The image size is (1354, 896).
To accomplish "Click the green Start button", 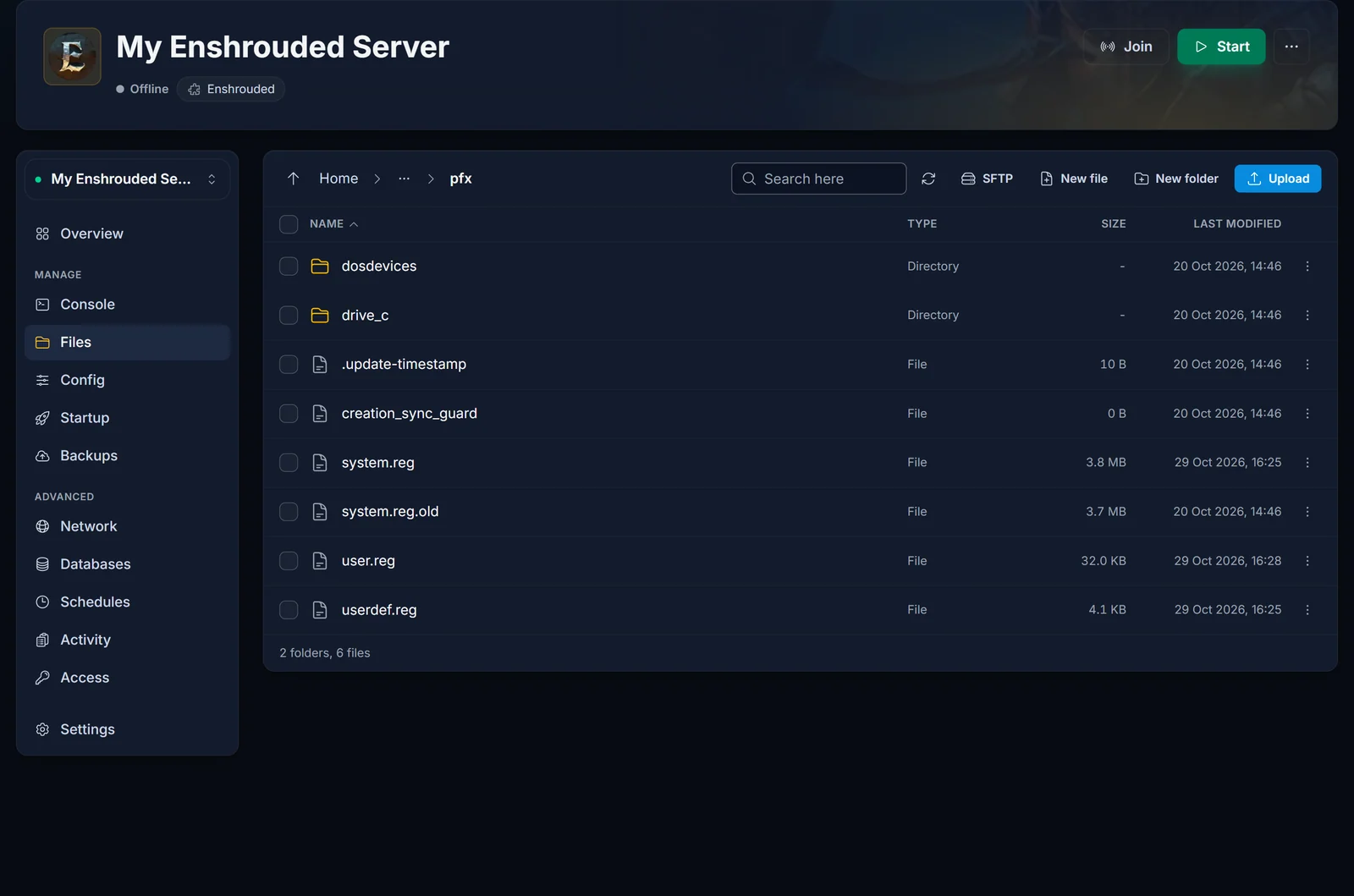I will 1221,47.
